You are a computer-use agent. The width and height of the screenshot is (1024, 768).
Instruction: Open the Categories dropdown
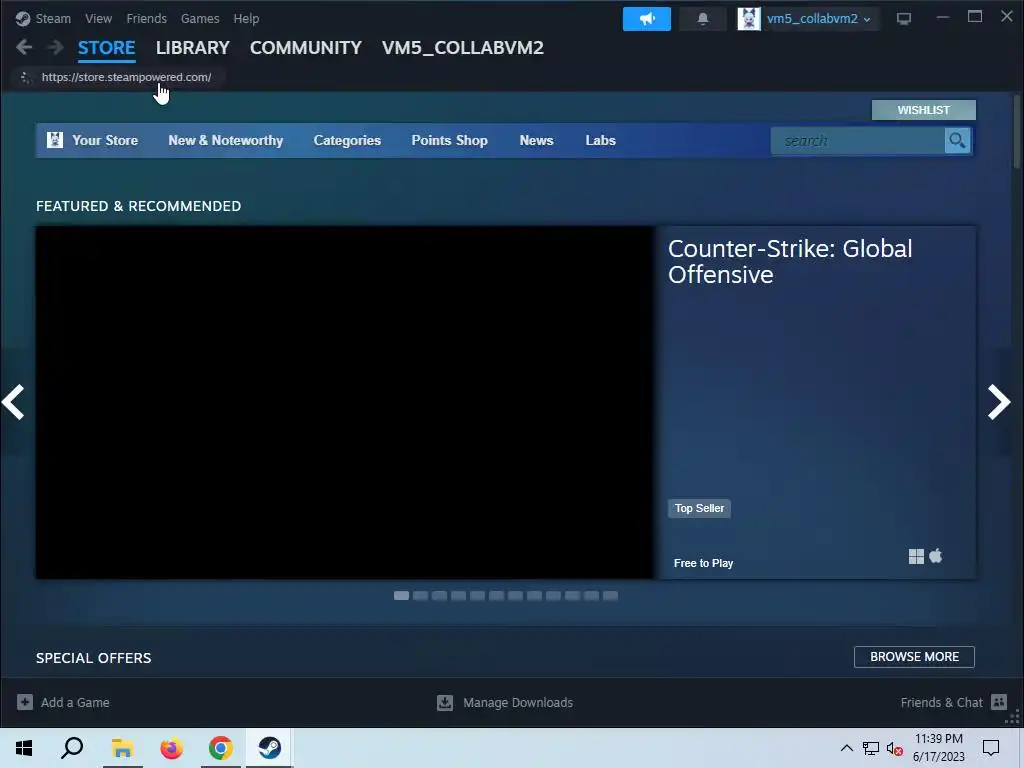(x=347, y=140)
